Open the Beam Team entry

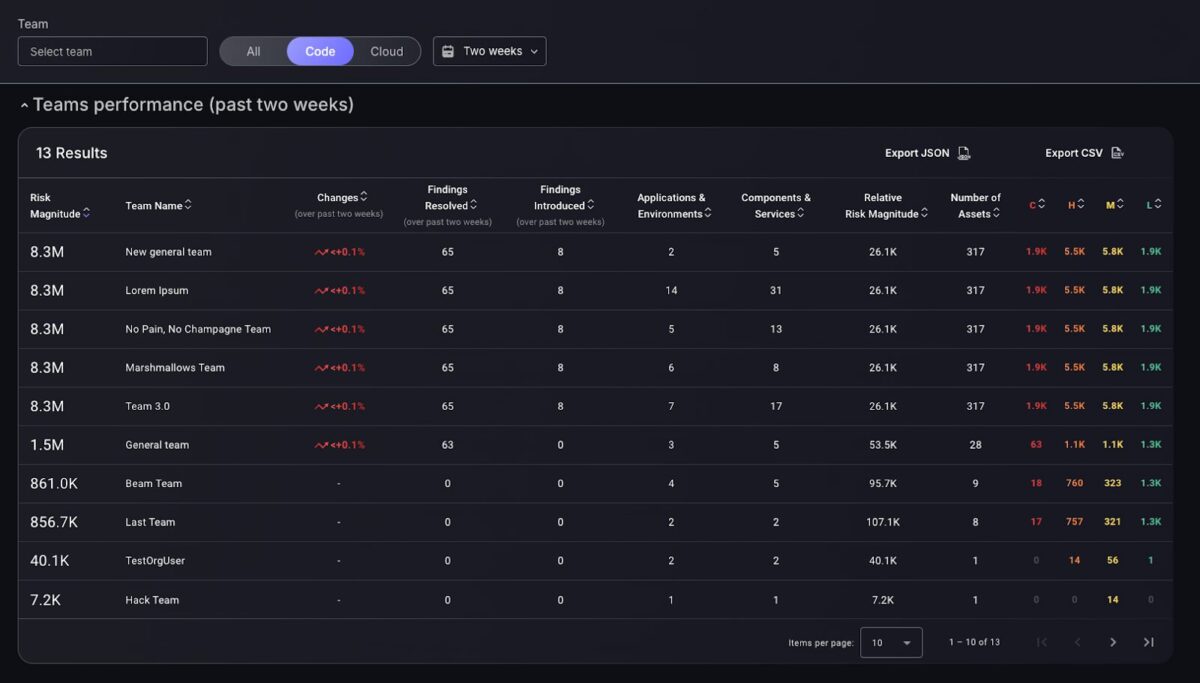pos(154,483)
